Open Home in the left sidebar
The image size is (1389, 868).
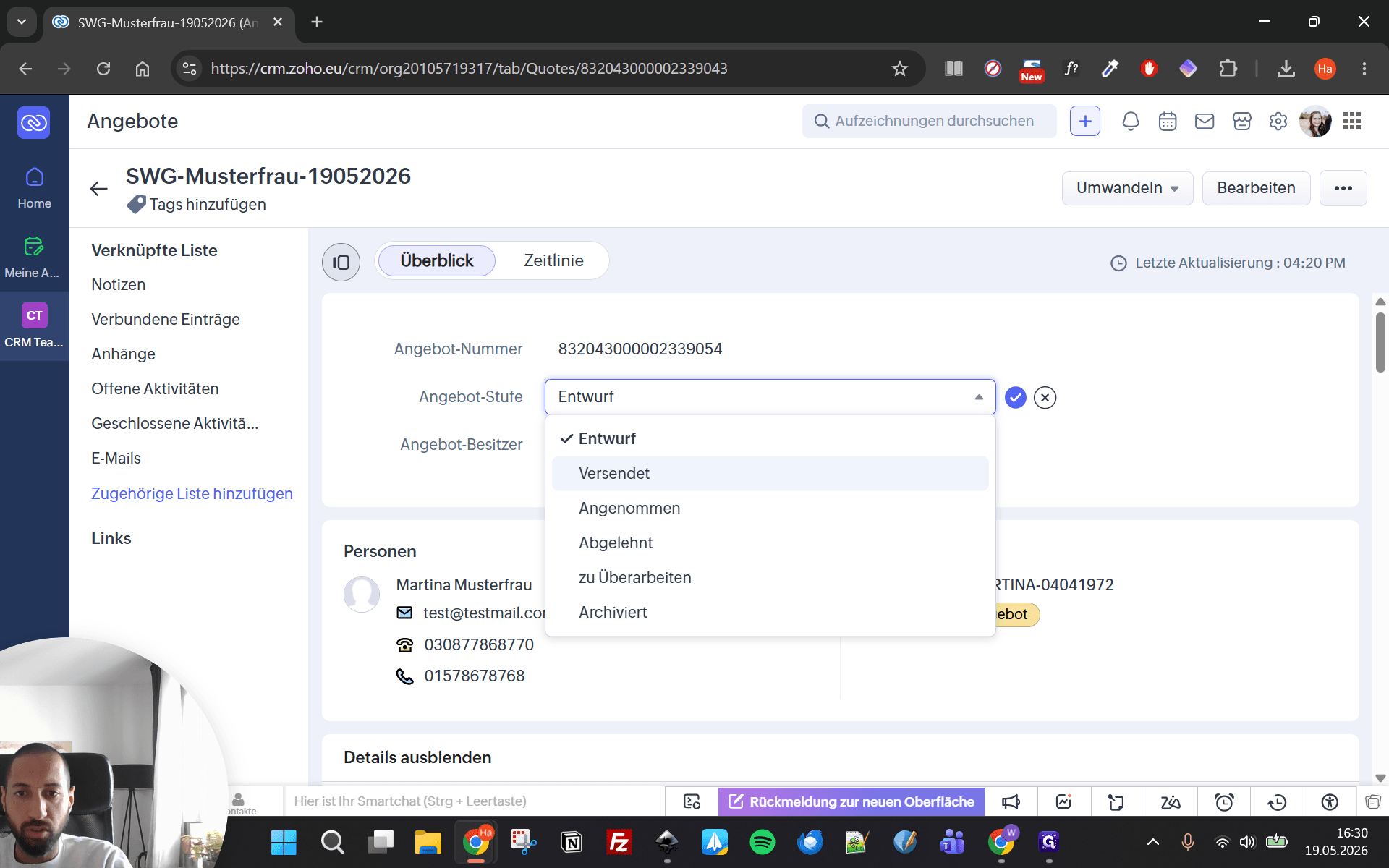point(34,188)
